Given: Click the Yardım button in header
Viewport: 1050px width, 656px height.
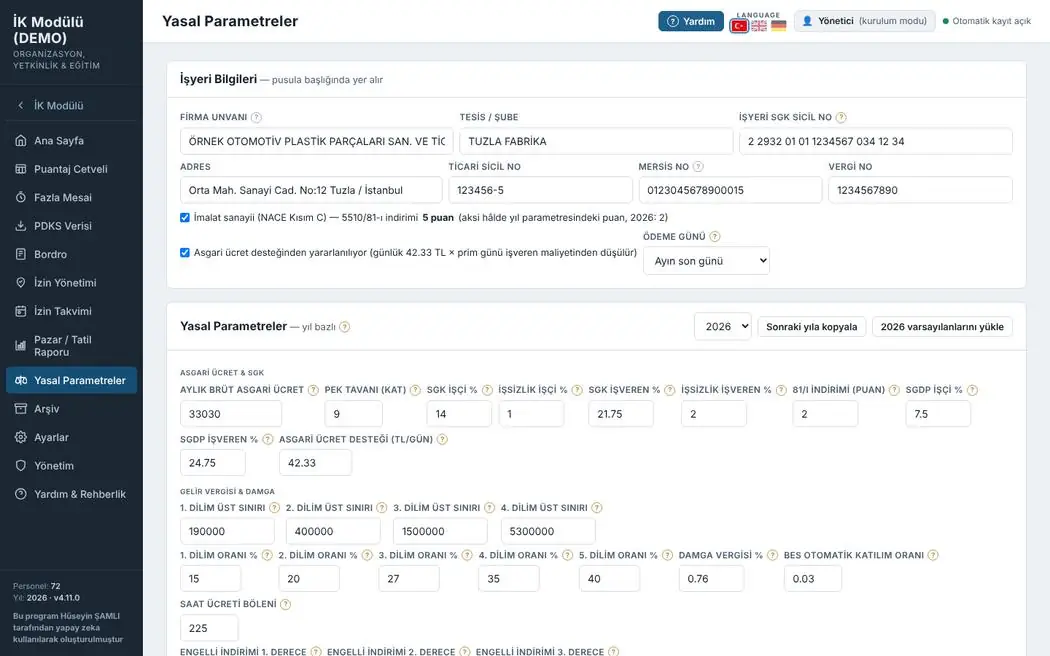Looking at the screenshot, I should 691,21.
